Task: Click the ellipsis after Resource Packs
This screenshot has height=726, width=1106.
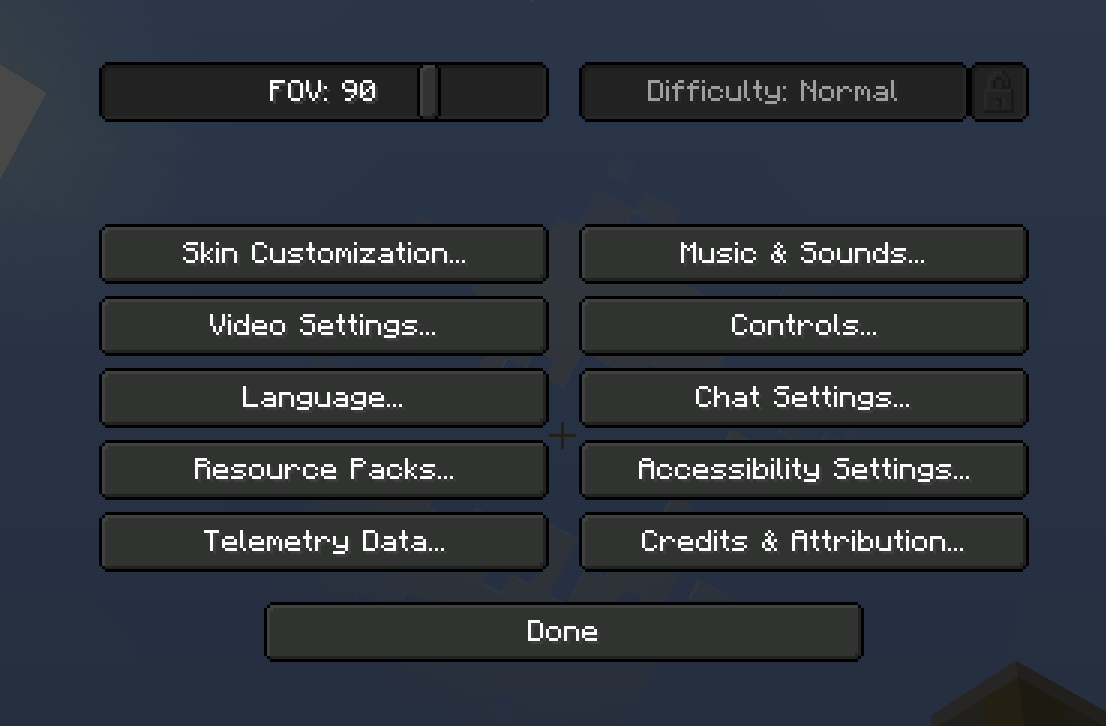Action: (445, 478)
